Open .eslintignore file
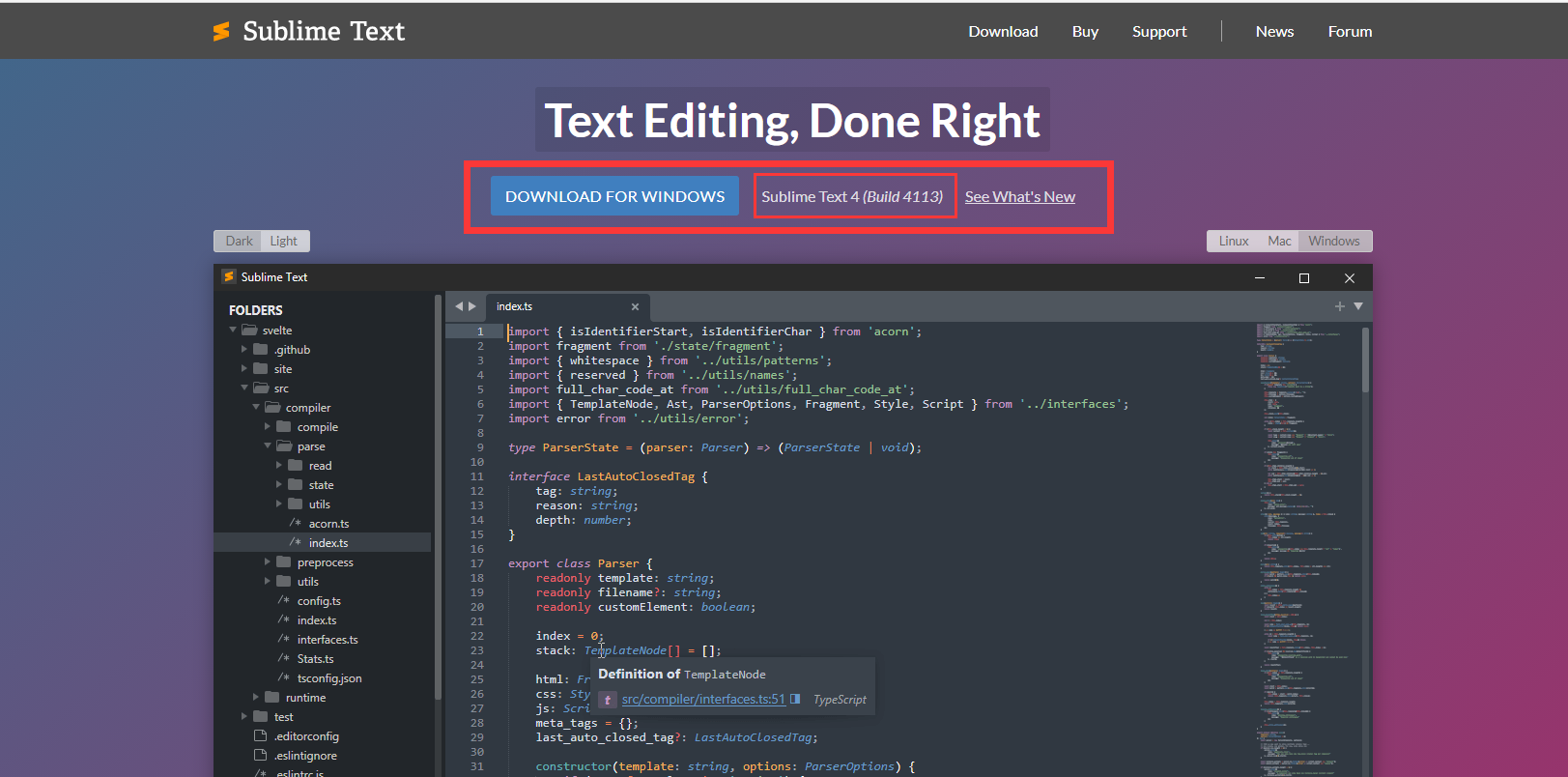 (305, 756)
